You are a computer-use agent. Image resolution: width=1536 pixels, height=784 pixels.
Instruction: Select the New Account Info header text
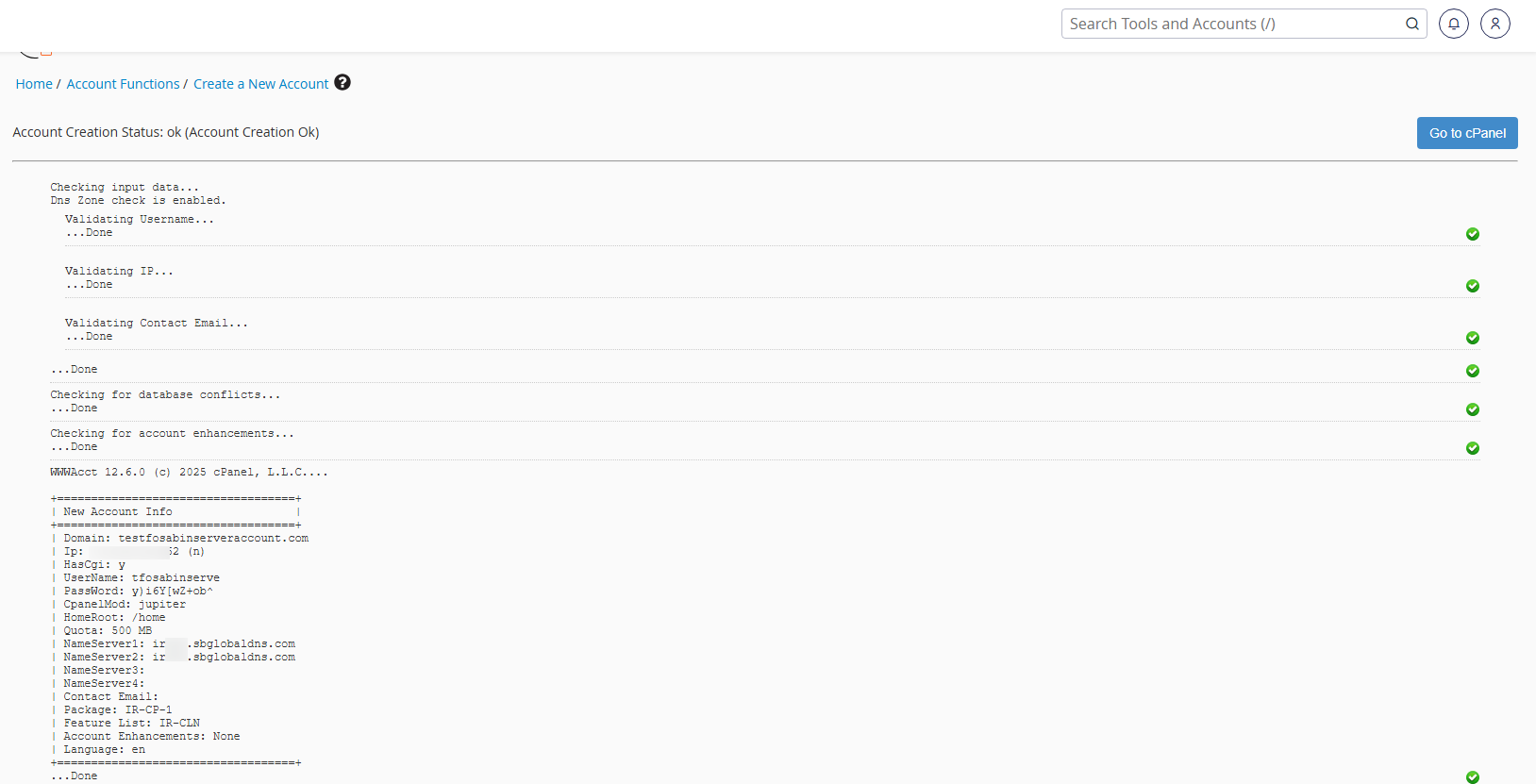118,512
